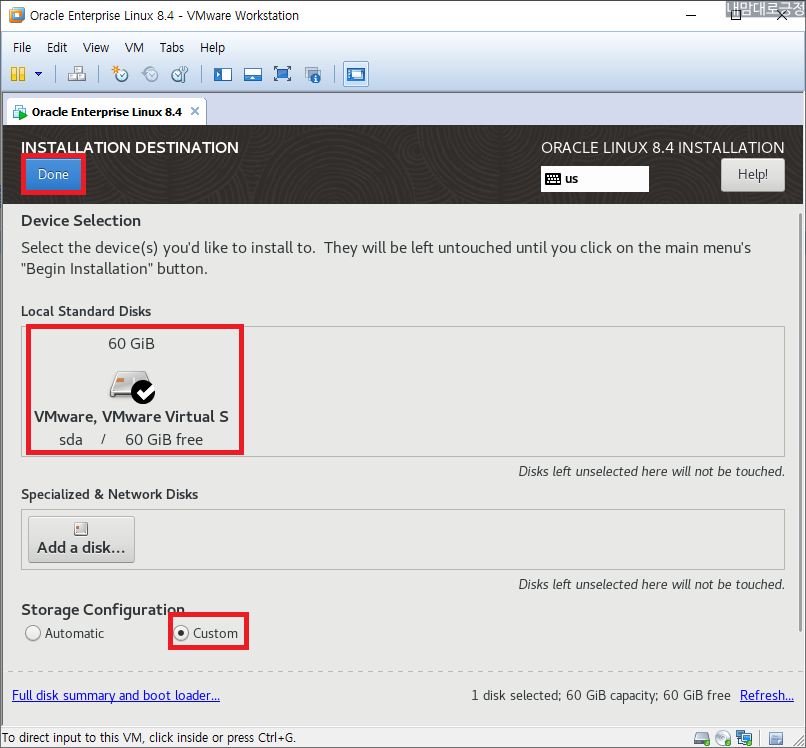
Task: Open the Tabs menu
Action: (172, 48)
